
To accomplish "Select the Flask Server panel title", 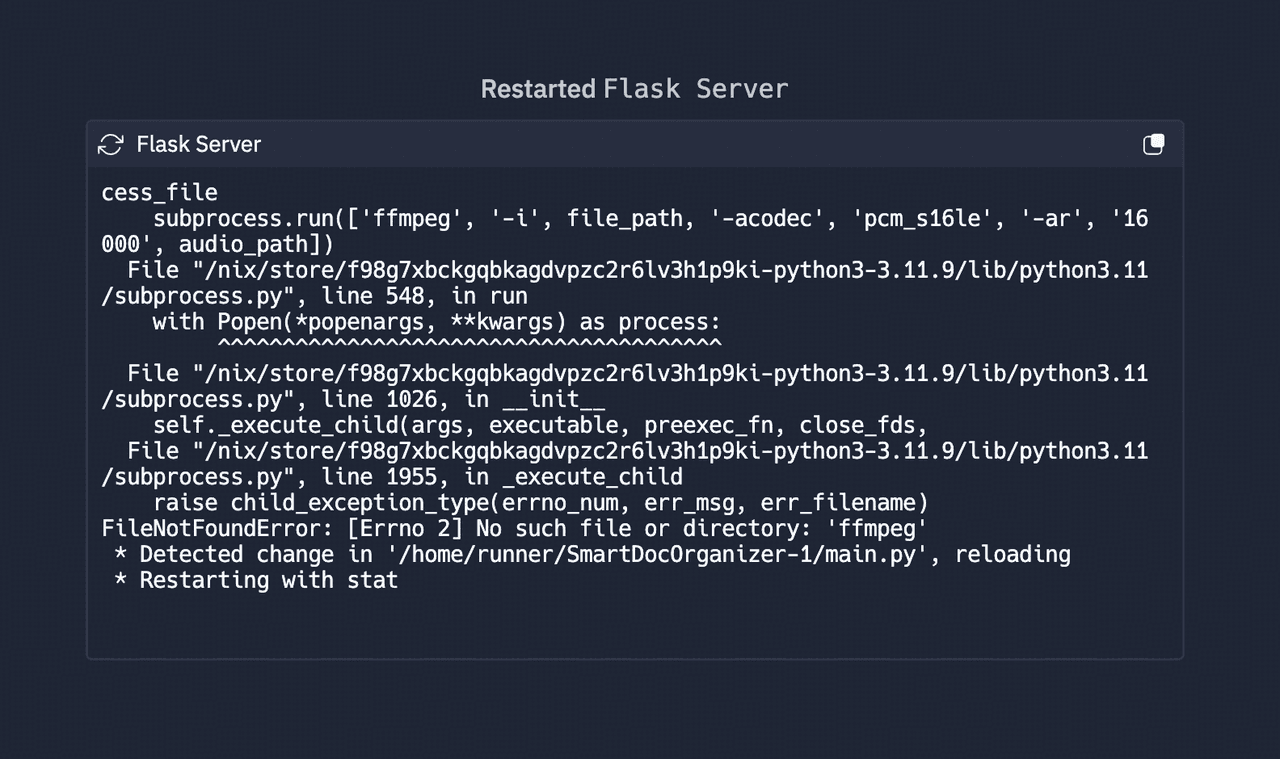I will [198, 145].
